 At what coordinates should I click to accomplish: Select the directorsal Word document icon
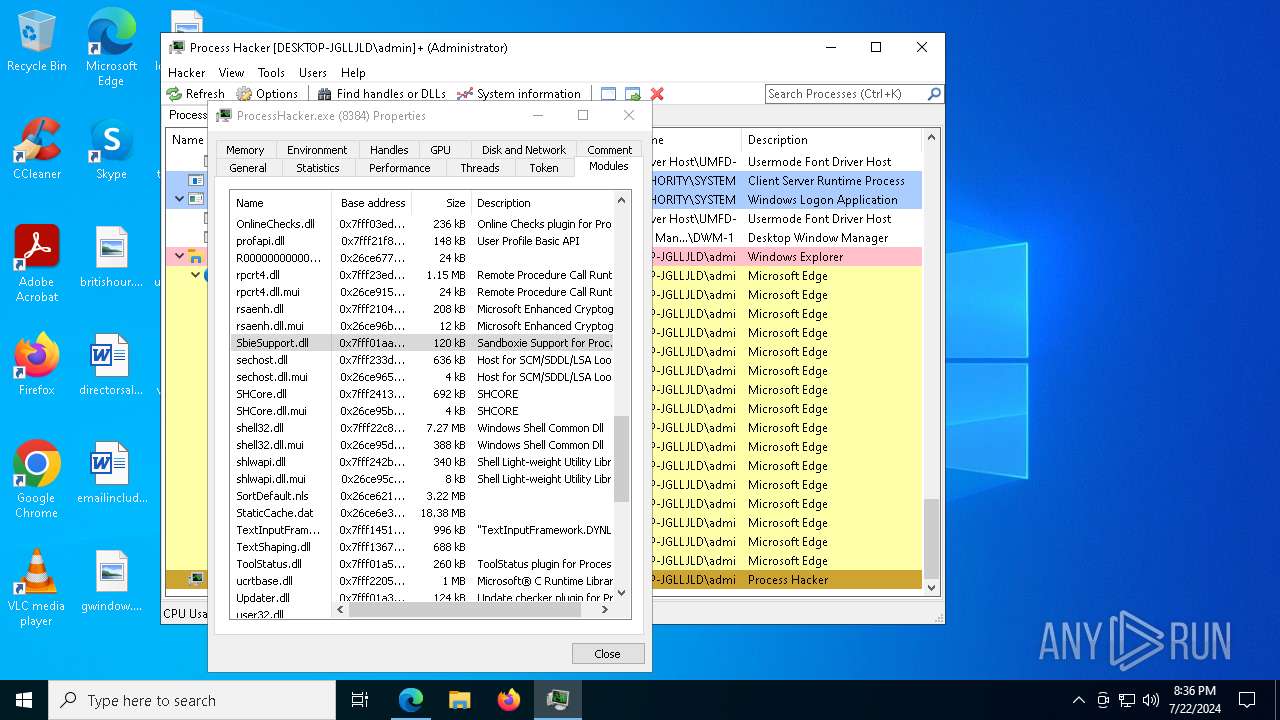pos(111,365)
